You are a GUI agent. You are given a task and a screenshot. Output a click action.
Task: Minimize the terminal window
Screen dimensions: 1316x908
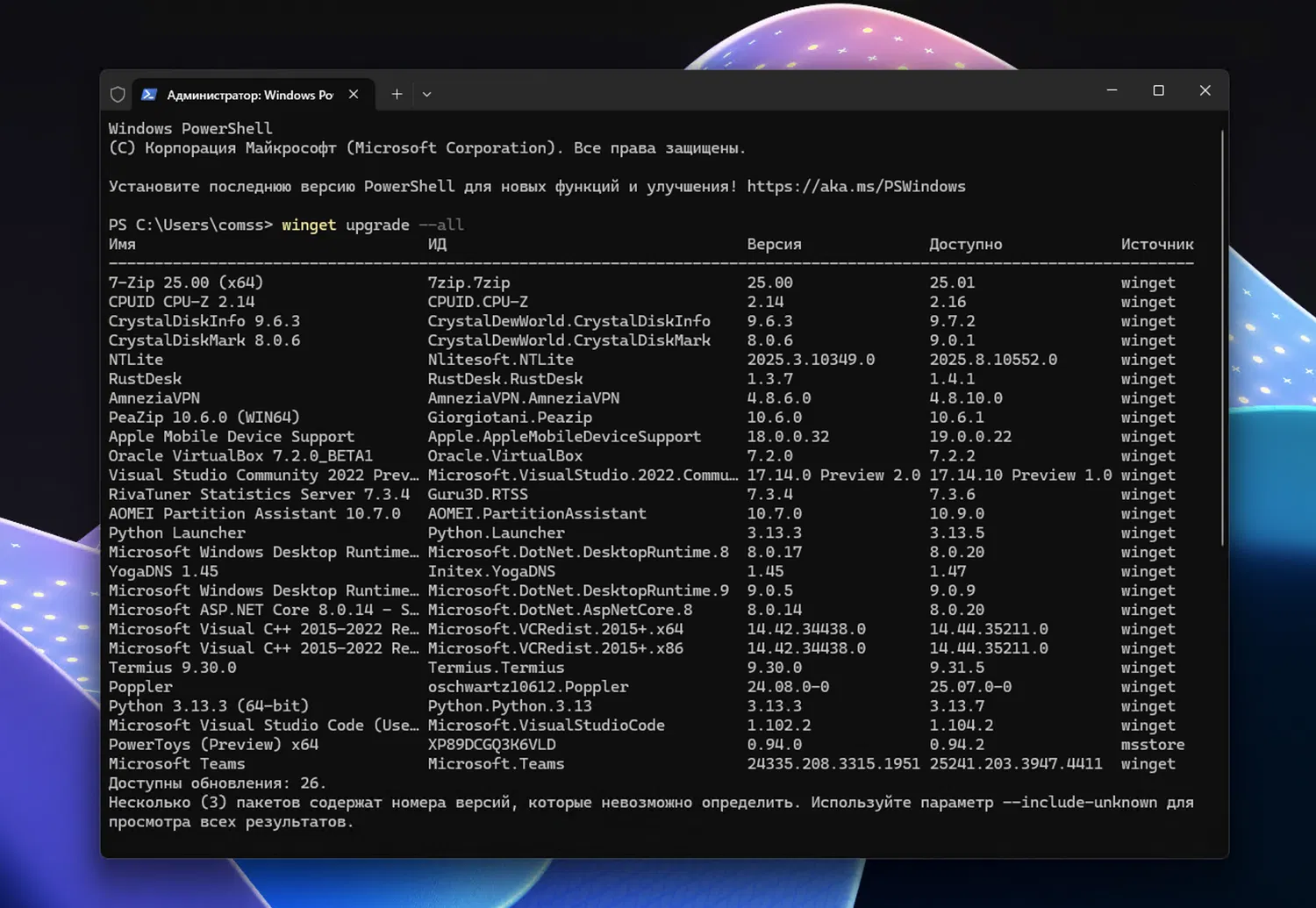click(x=1112, y=90)
